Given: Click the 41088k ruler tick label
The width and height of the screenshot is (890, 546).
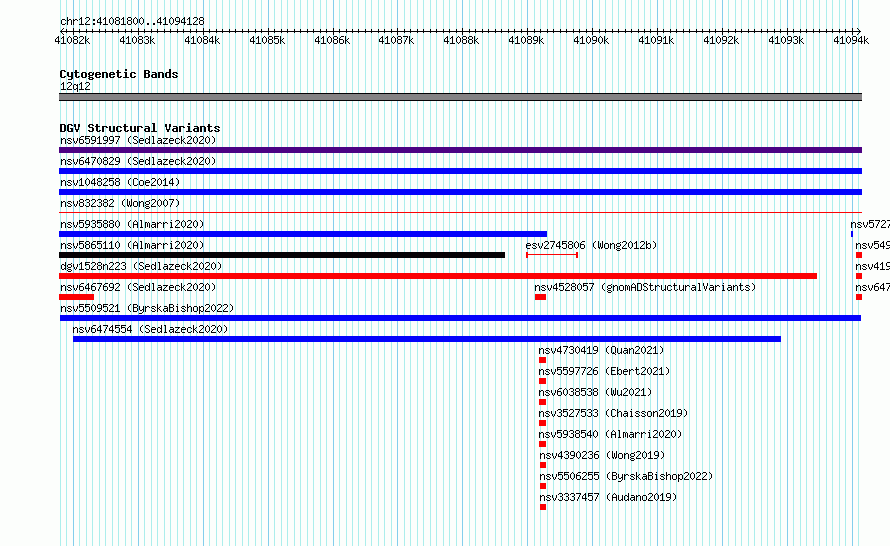Looking at the screenshot, I should (x=461, y=40).
